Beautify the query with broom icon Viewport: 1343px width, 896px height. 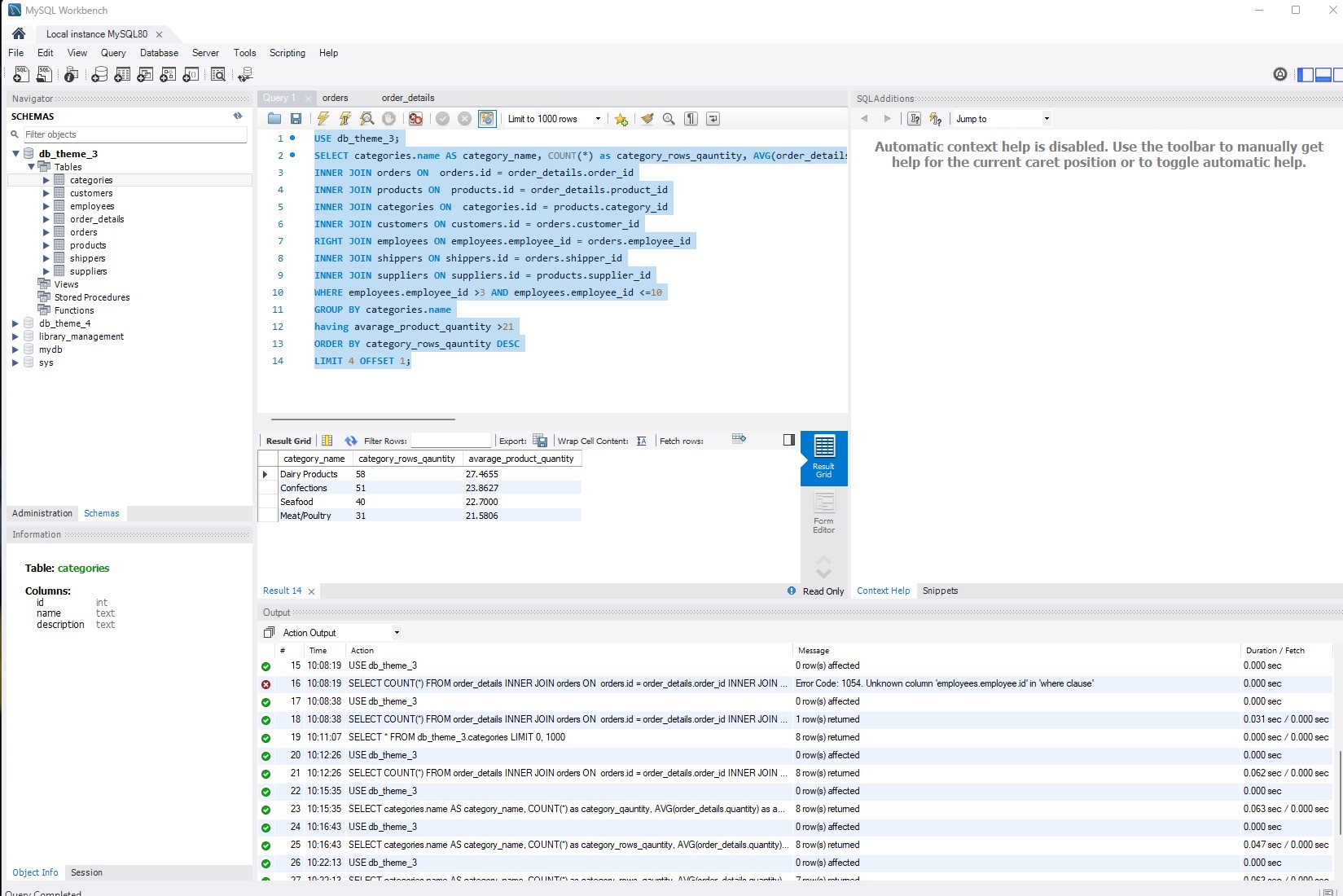click(x=647, y=119)
